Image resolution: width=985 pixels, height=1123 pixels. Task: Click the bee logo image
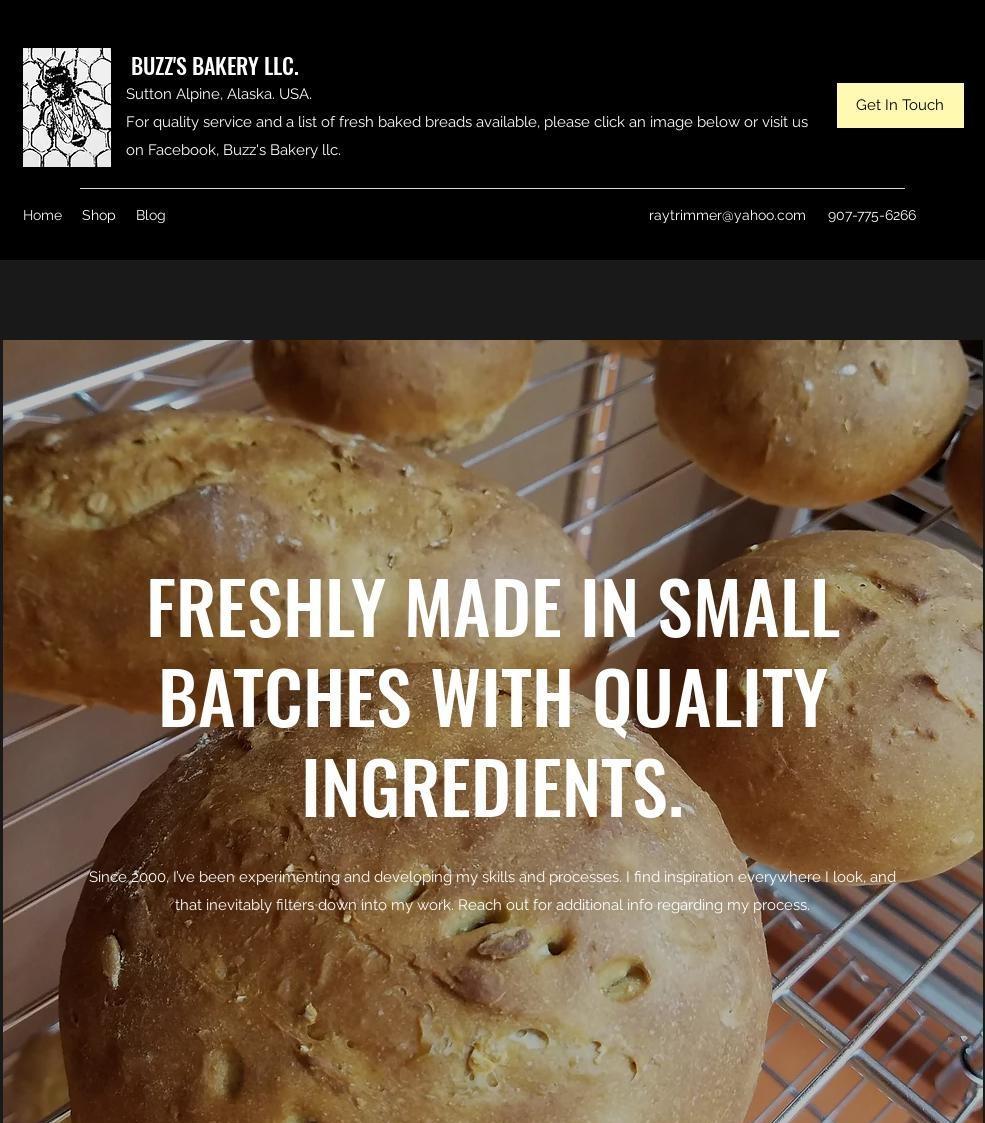[x=67, y=107]
